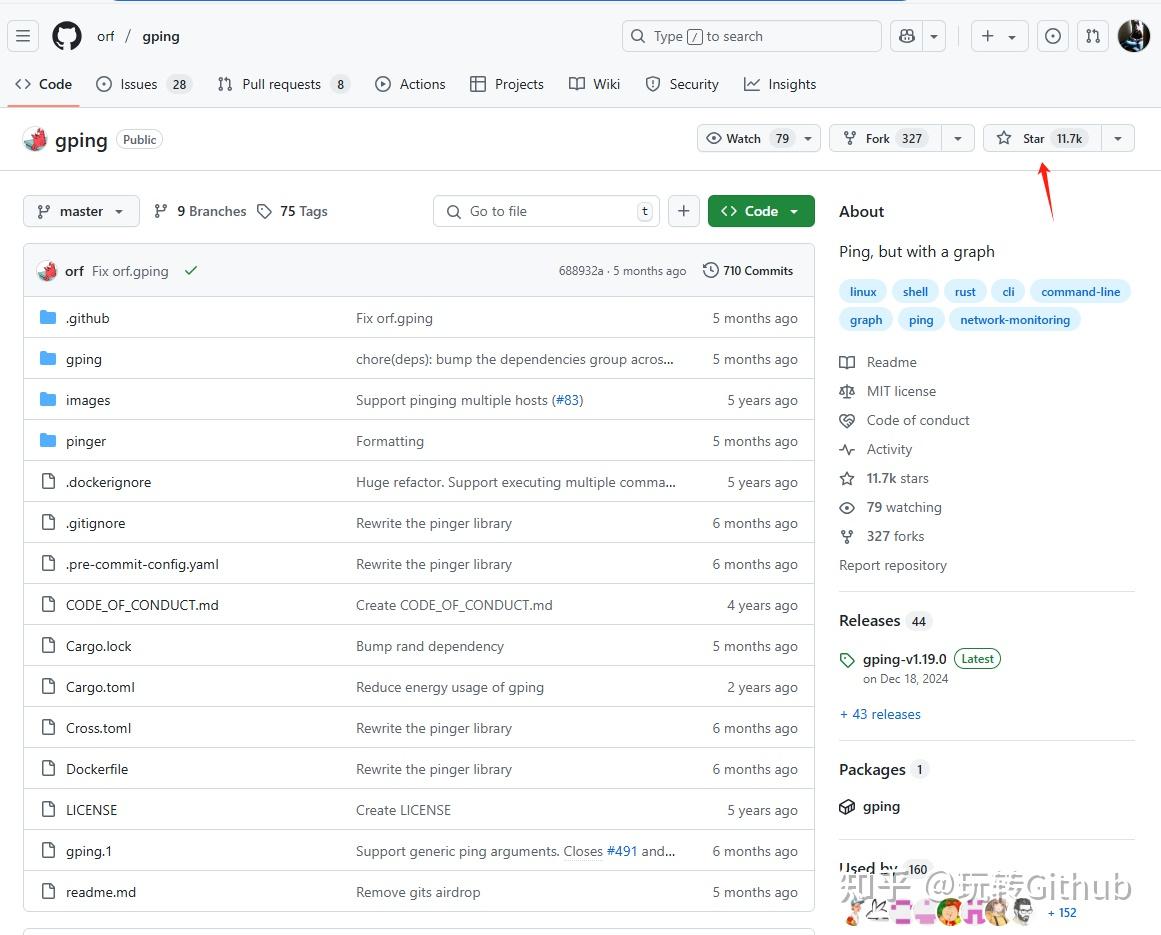Open the .dockerignore file
The width and height of the screenshot is (1161, 935).
click(108, 482)
